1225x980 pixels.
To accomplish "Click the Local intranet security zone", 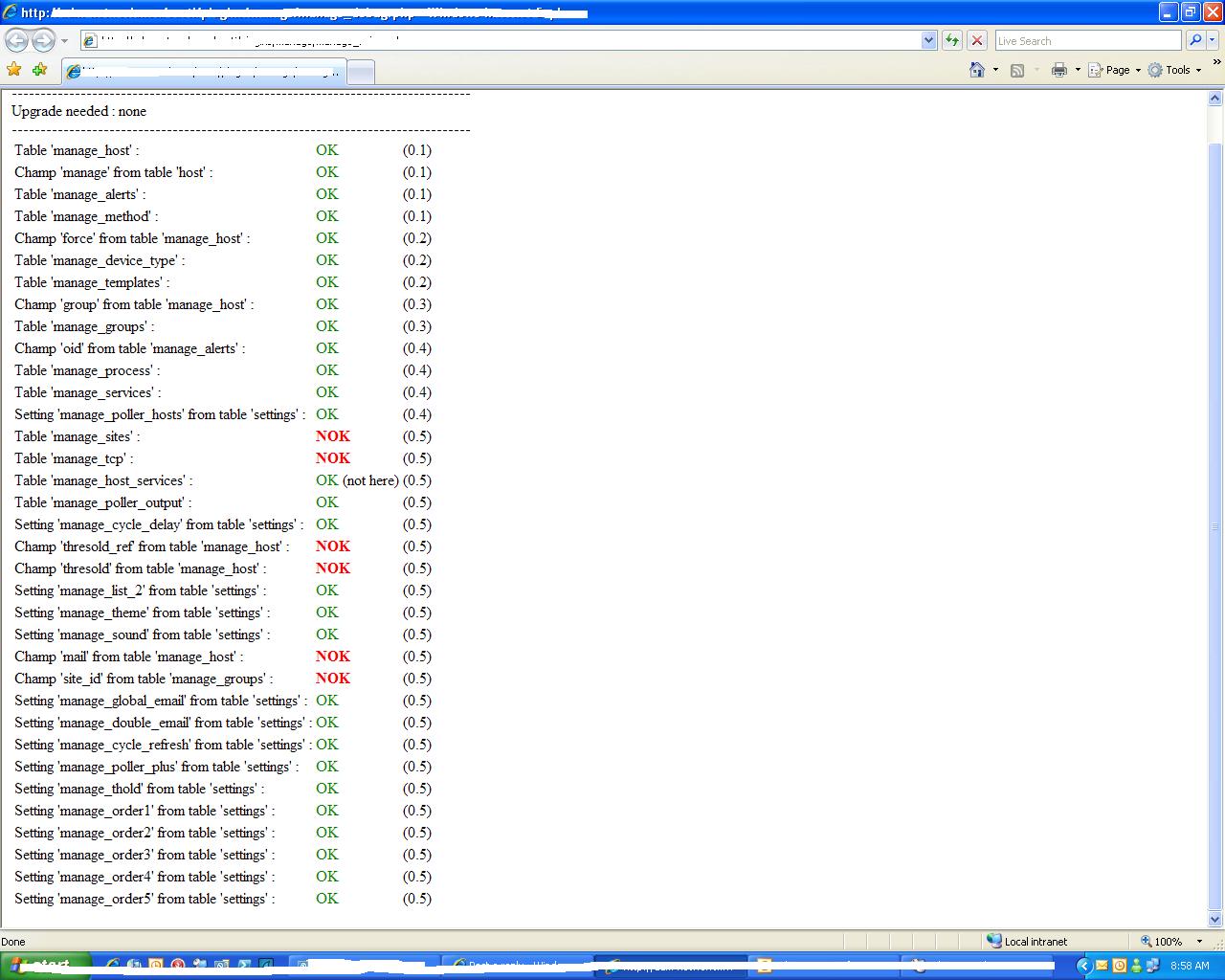I will 1027,941.
